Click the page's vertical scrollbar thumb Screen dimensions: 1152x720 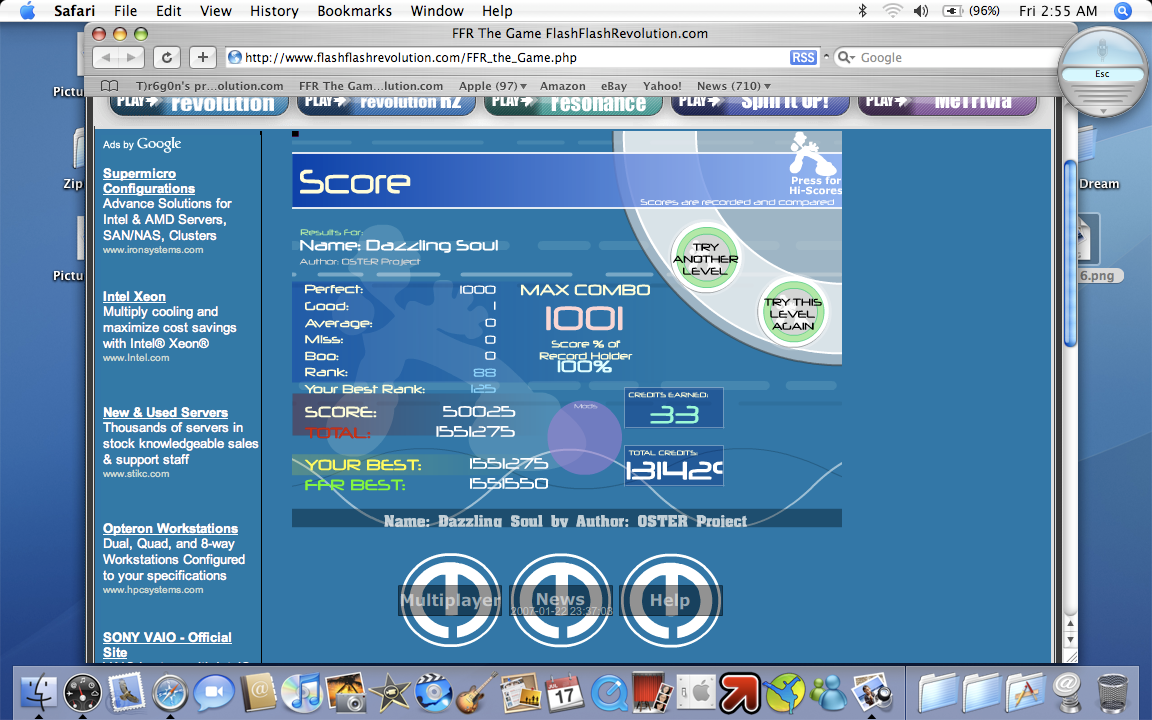click(1070, 253)
